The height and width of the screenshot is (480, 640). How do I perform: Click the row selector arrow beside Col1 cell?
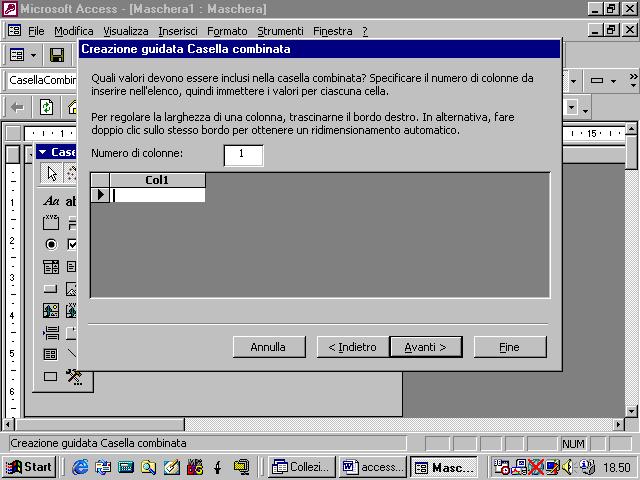coord(100,195)
